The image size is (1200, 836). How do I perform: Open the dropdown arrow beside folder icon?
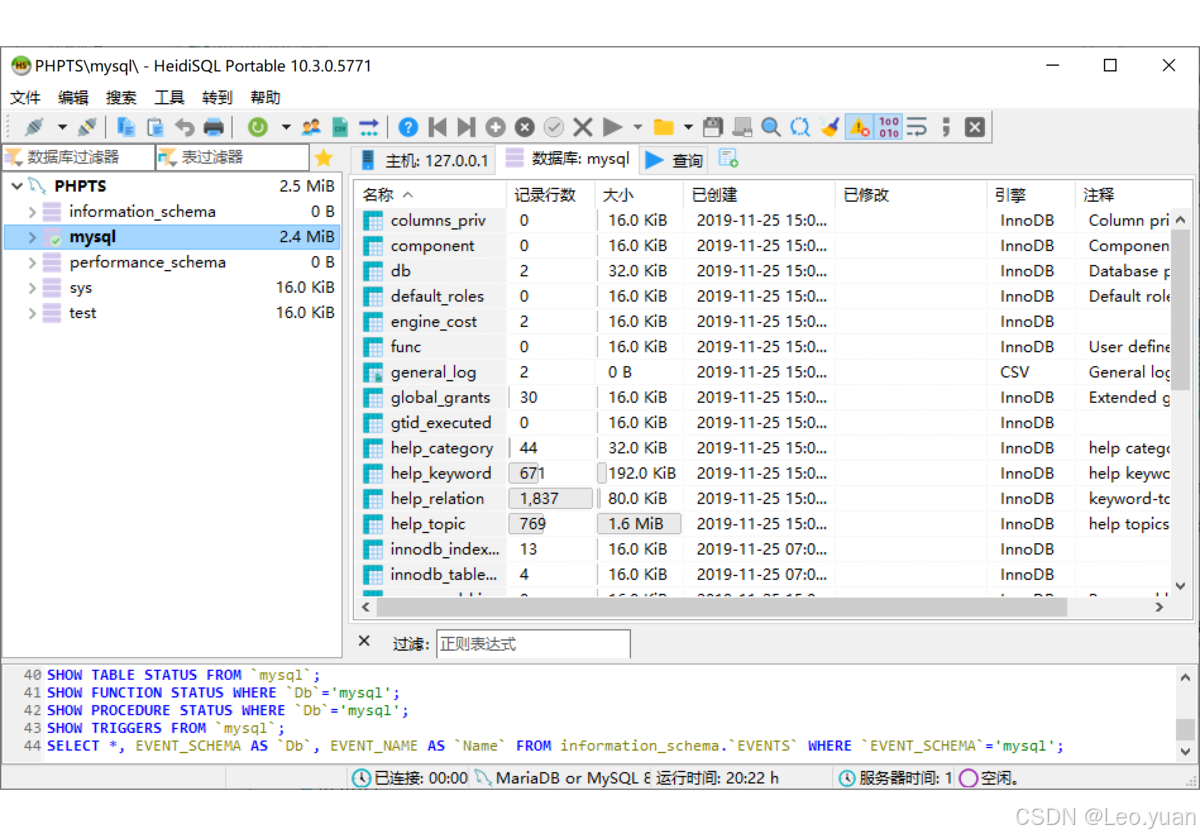click(x=688, y=127)
